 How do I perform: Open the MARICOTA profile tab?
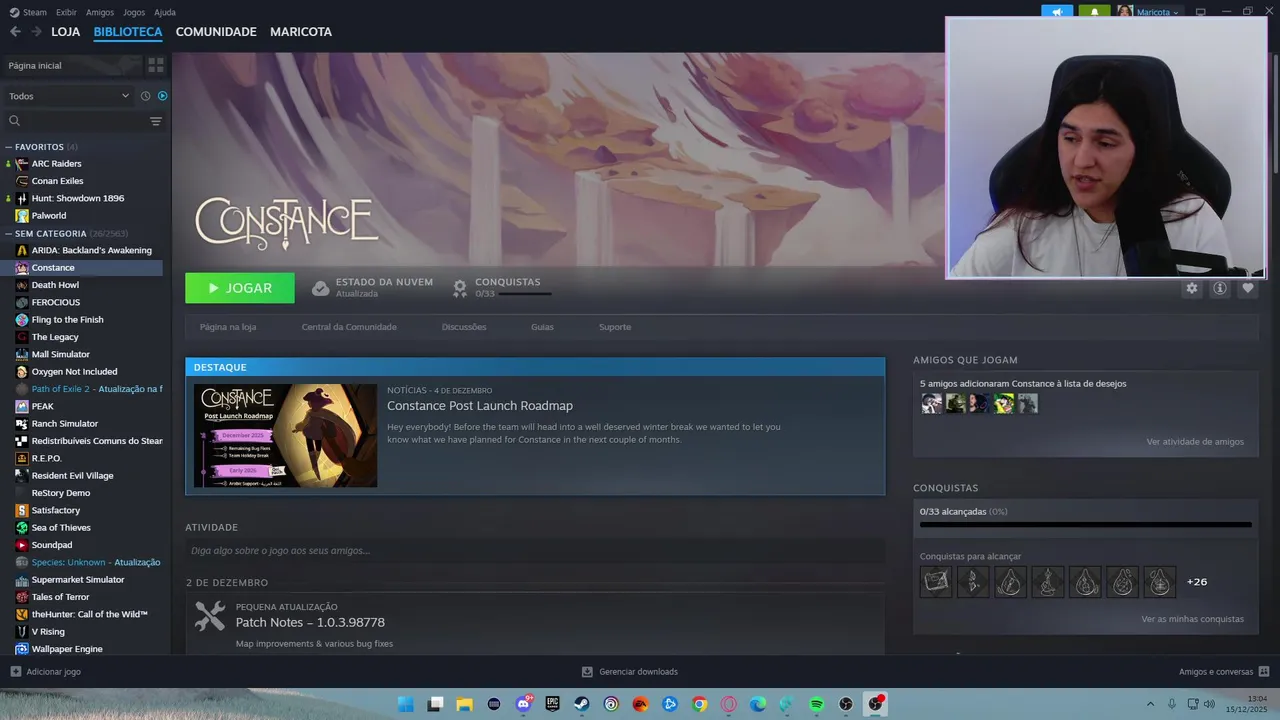[301, 32]
